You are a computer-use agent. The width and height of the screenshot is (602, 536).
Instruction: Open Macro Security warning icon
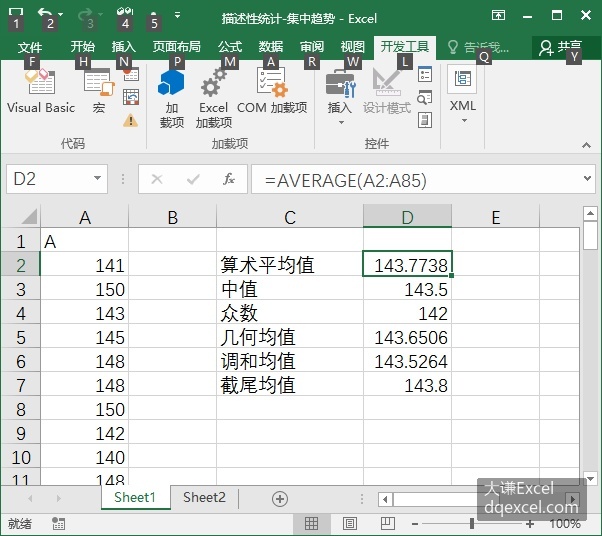131,121
